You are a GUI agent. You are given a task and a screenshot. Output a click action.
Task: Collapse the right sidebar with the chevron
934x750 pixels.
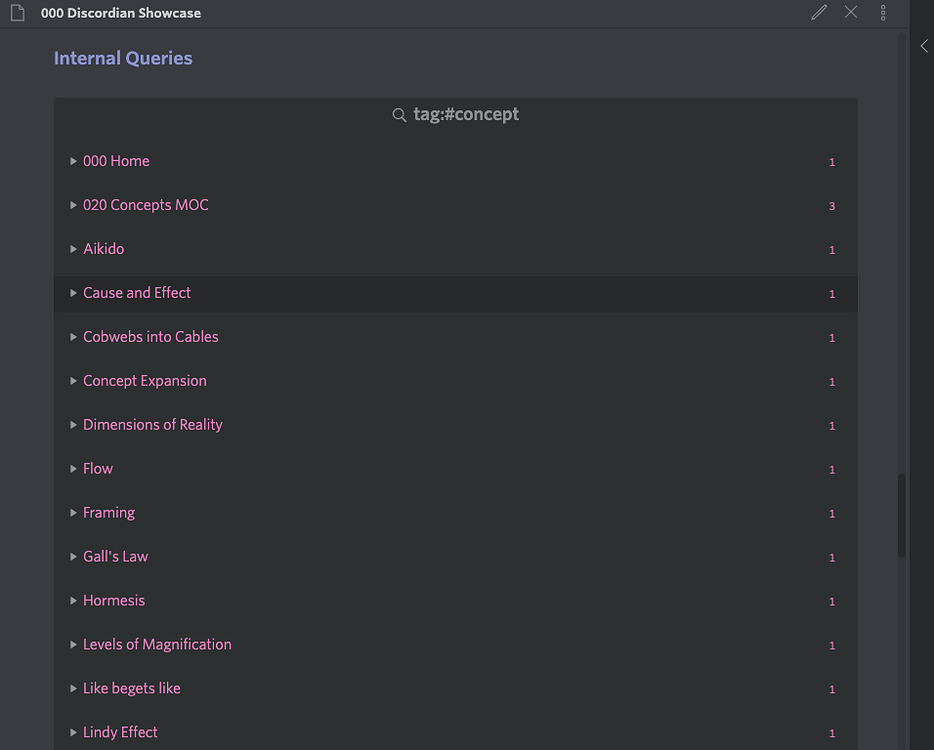pos(923,45)
